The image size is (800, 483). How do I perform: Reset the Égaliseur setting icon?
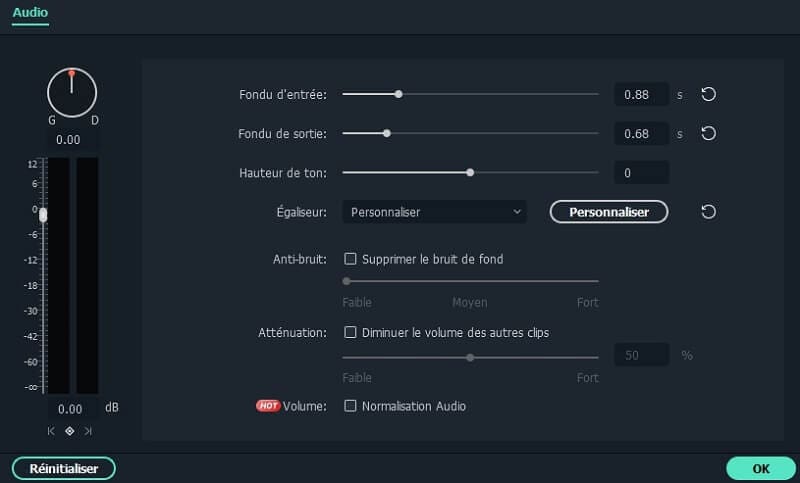pyautogui.click(x=708, y=212)
